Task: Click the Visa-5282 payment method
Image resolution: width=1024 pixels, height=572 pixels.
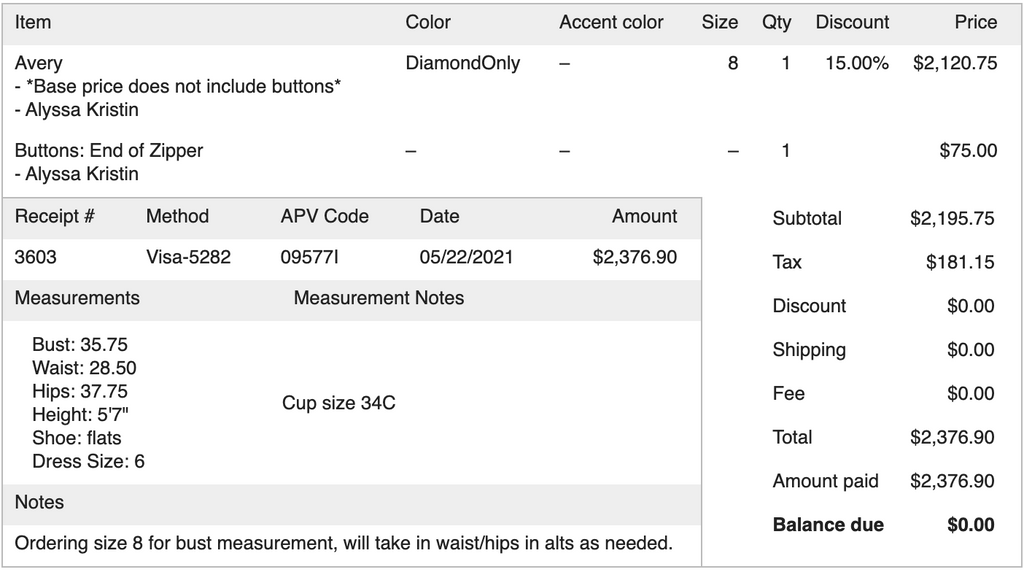Action: (188, 257)
